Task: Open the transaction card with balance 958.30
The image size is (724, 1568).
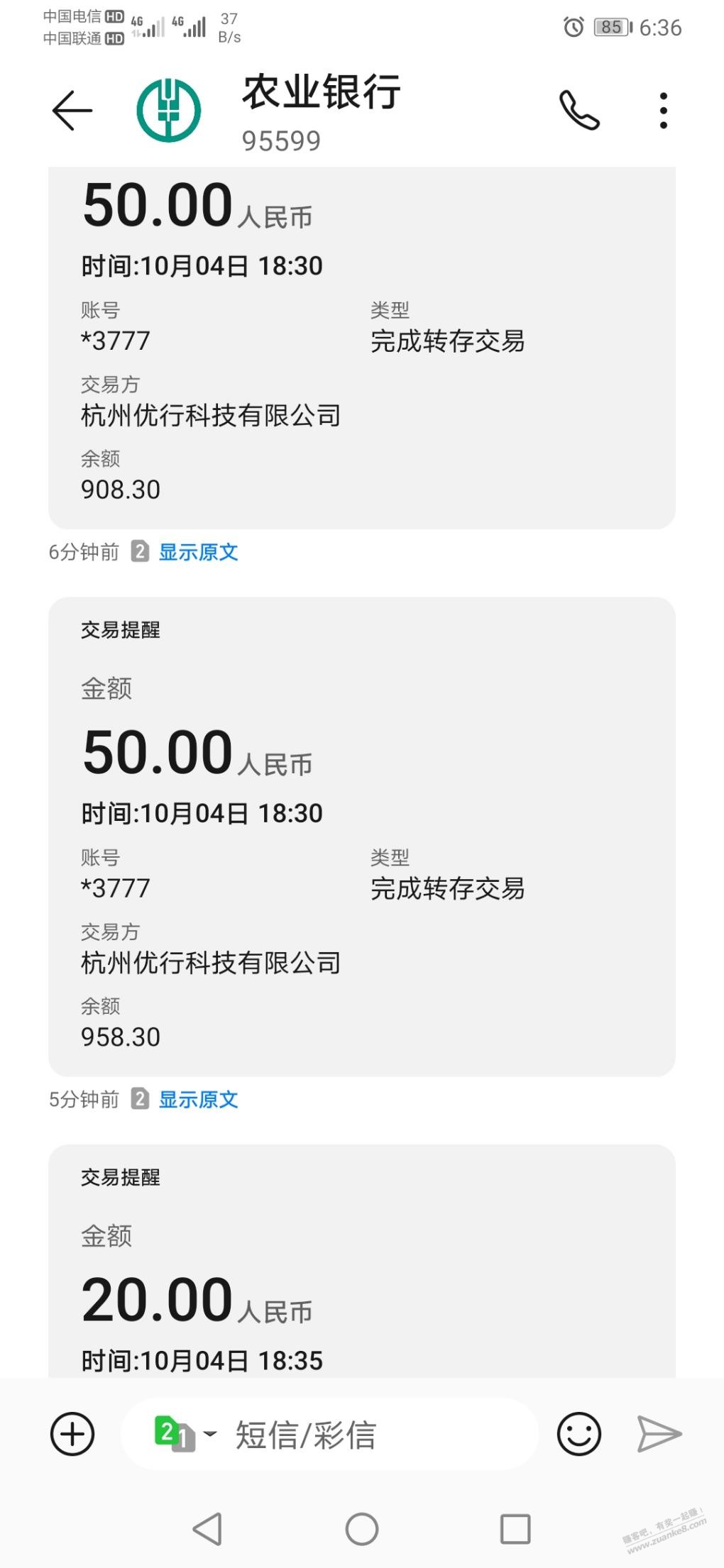Action: [362, 837]
